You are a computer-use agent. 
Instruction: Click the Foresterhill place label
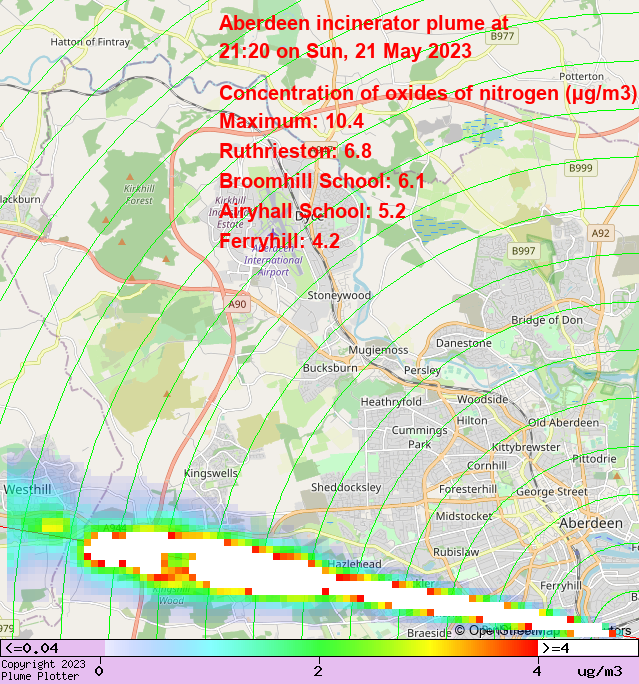pos(468,489)
